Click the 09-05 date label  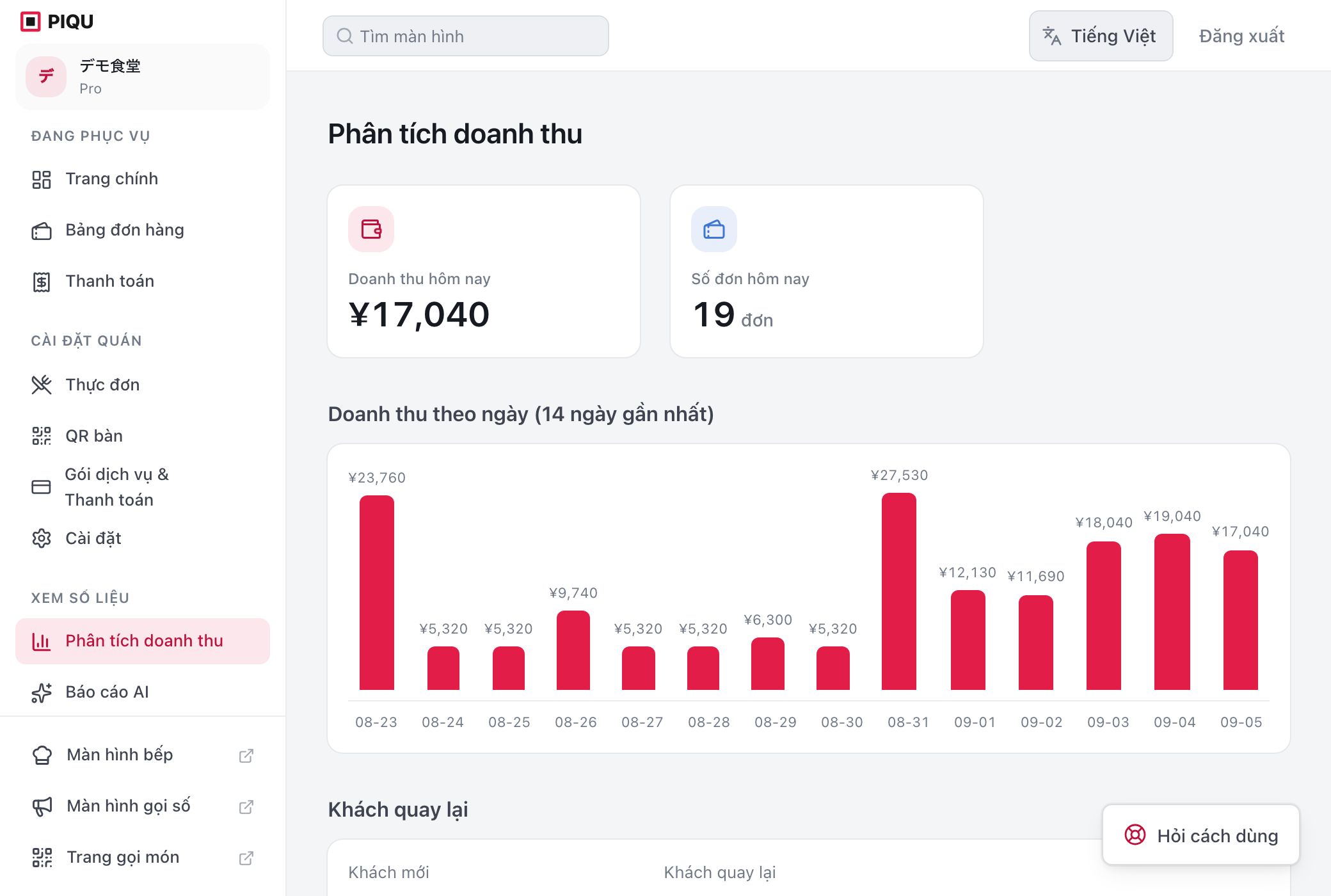1241,723
